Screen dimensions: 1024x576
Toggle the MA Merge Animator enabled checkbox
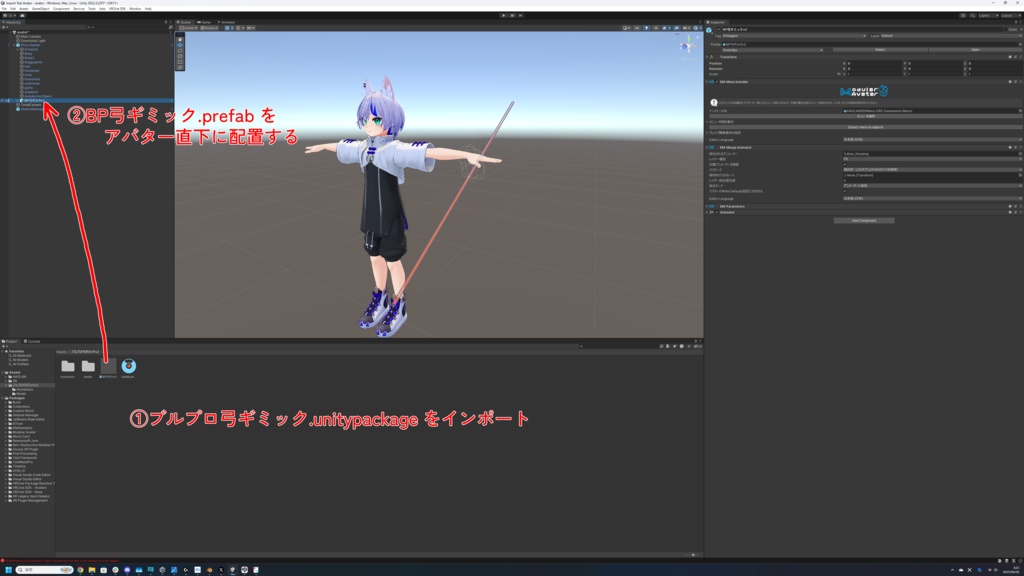click(716, 146)
